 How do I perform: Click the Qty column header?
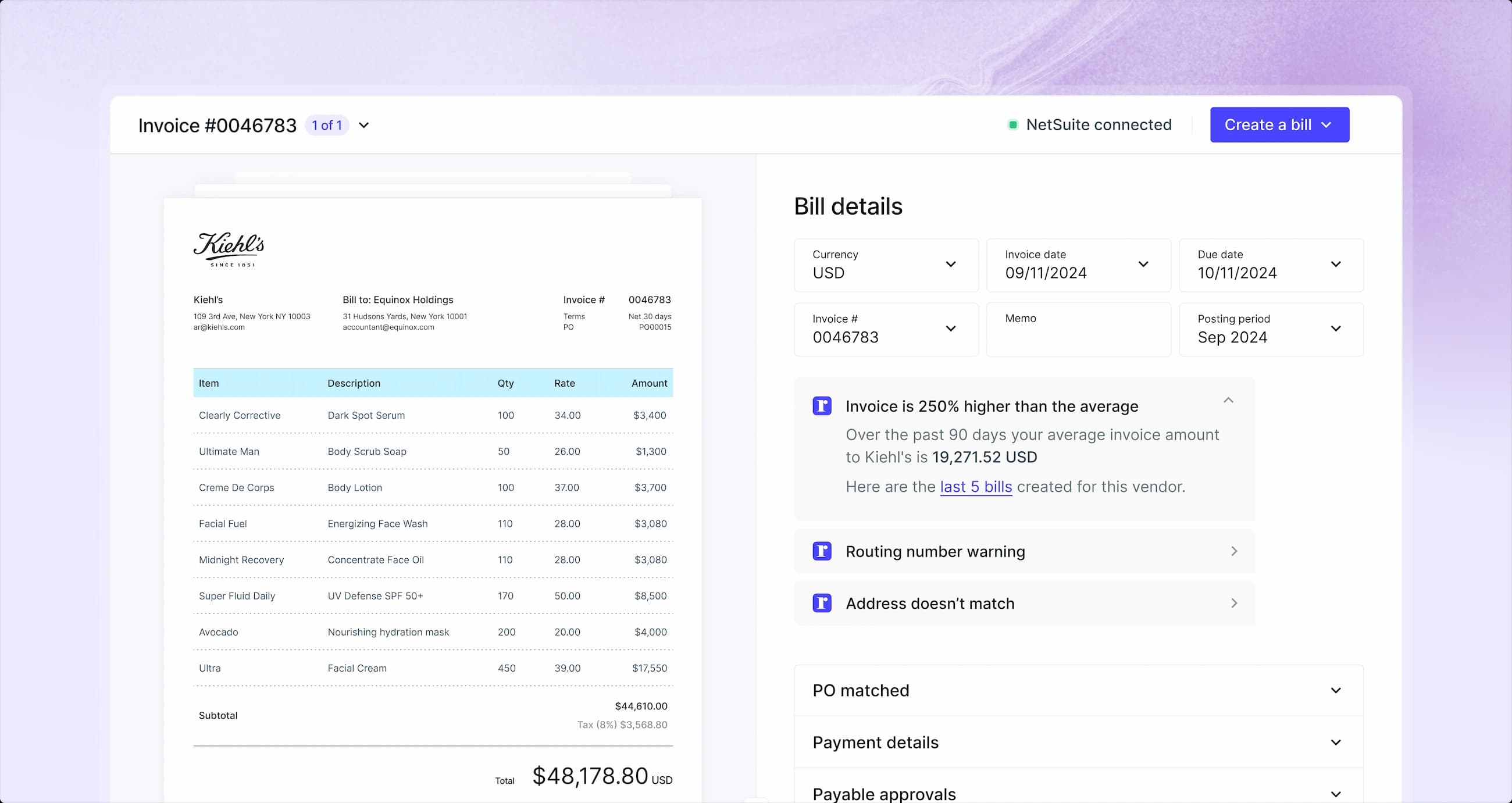coord(505,383)
